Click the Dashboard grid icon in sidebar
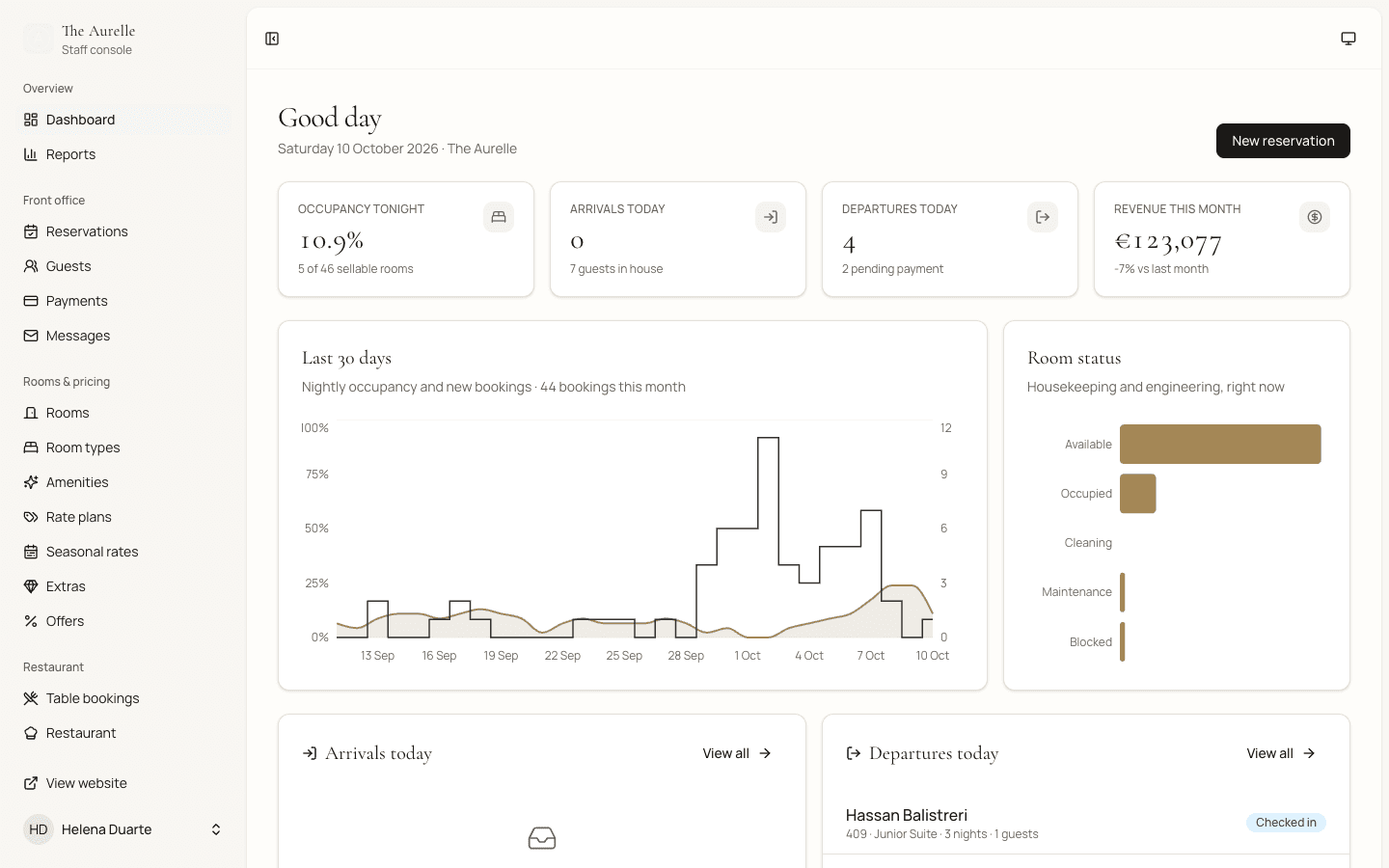1389x868 pixels. coord(31,120)
